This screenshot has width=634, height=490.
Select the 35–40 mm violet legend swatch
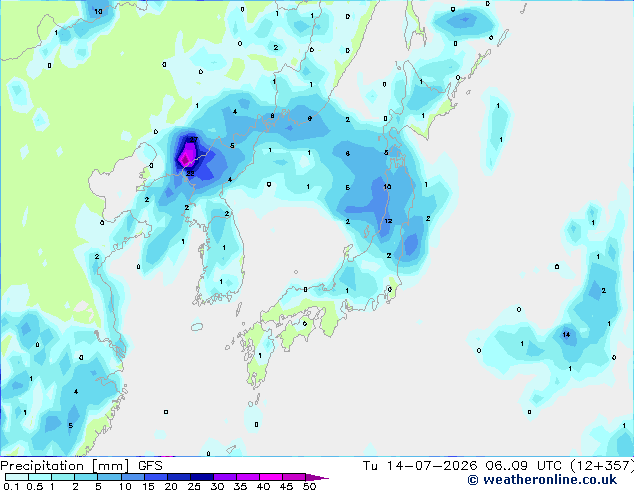247,477
